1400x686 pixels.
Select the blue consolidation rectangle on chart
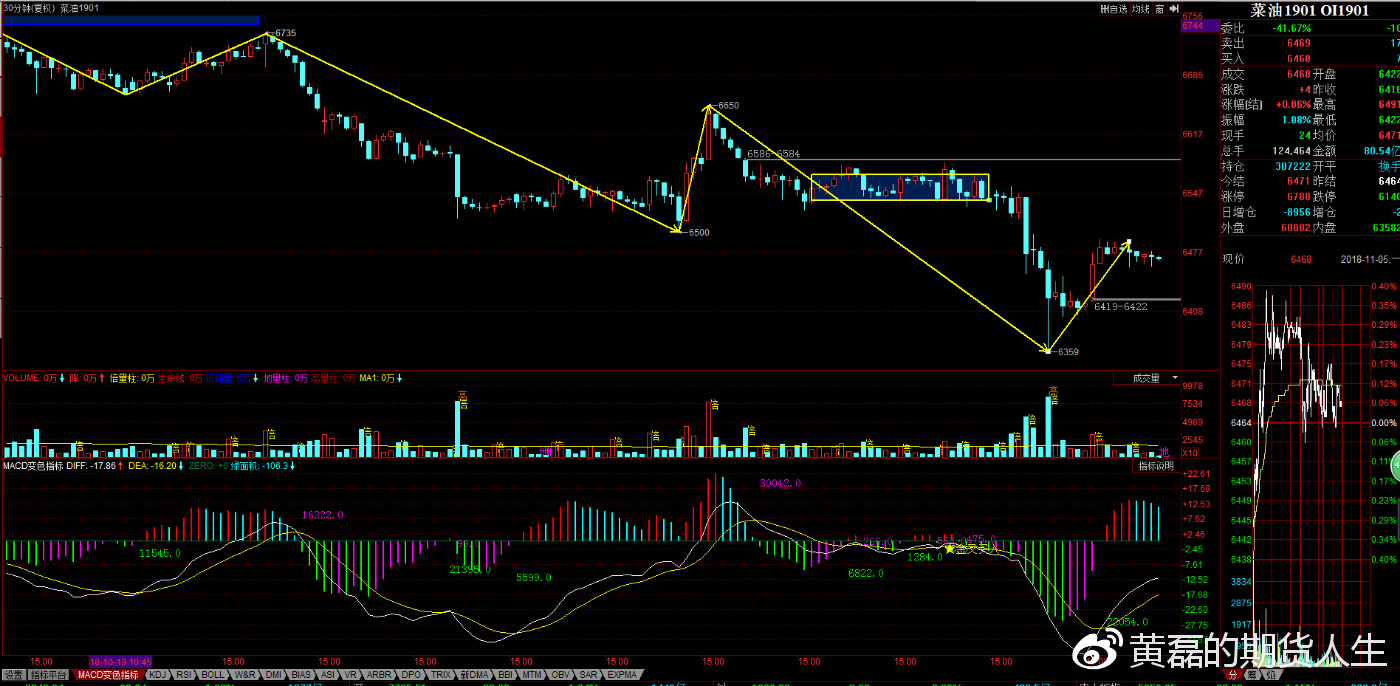click(899, 187)
